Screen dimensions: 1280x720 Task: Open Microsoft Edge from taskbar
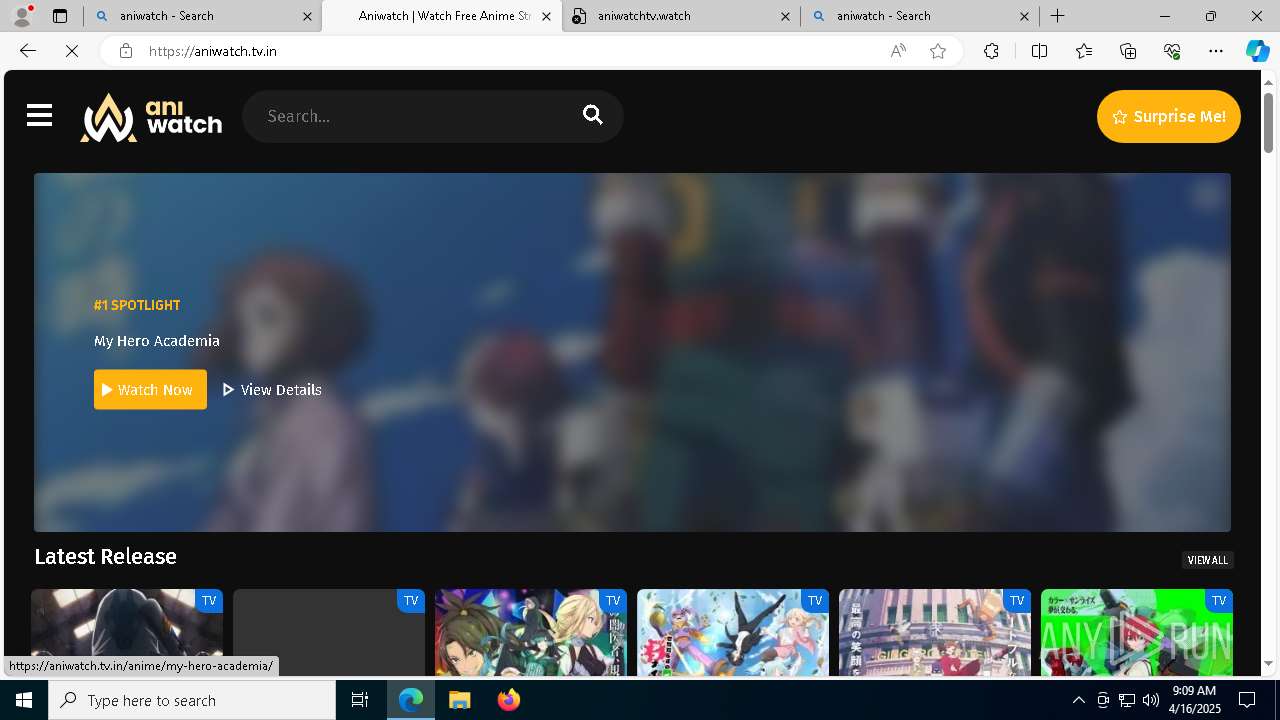(x=411, y=700)
